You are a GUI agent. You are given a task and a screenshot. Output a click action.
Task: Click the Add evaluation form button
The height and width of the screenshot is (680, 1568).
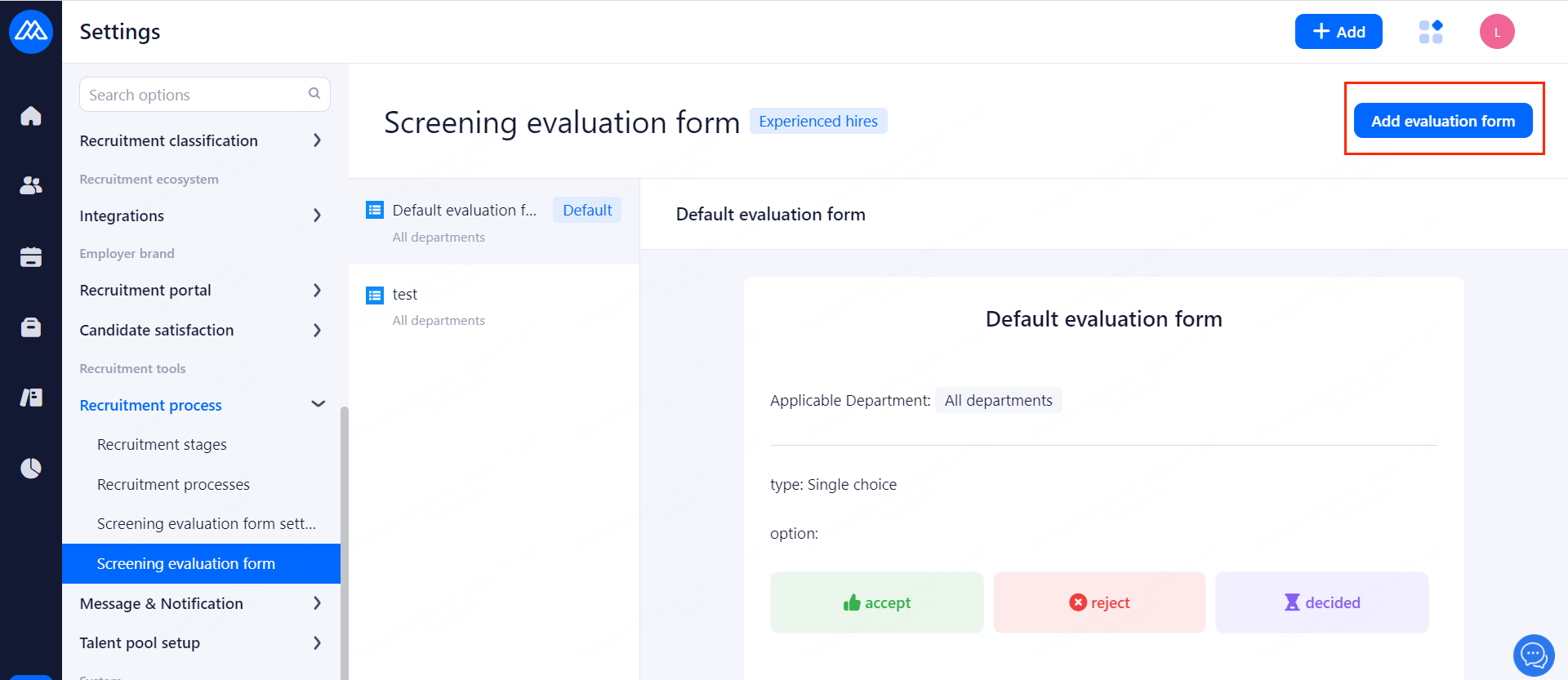(1442, 121)
